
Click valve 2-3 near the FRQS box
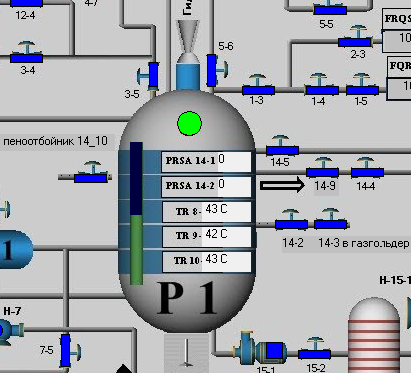coord(355,37)
